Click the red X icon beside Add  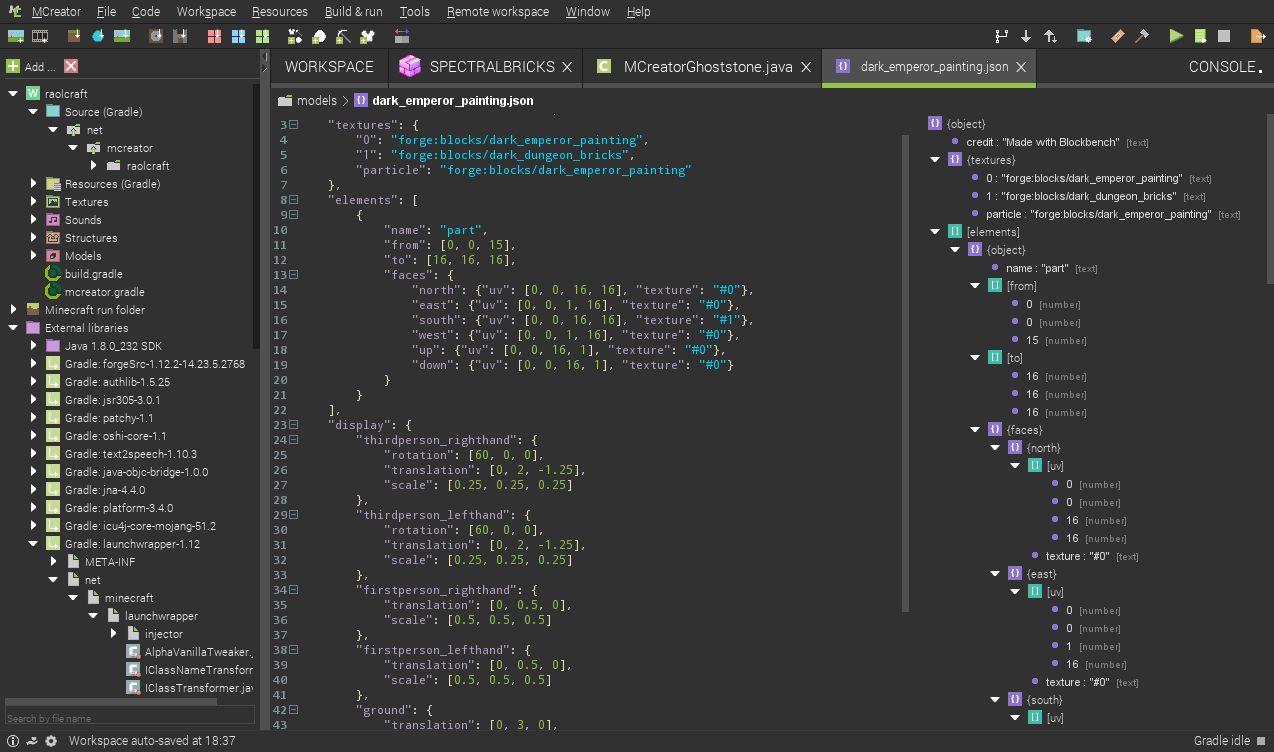click(x=70, y=66)
